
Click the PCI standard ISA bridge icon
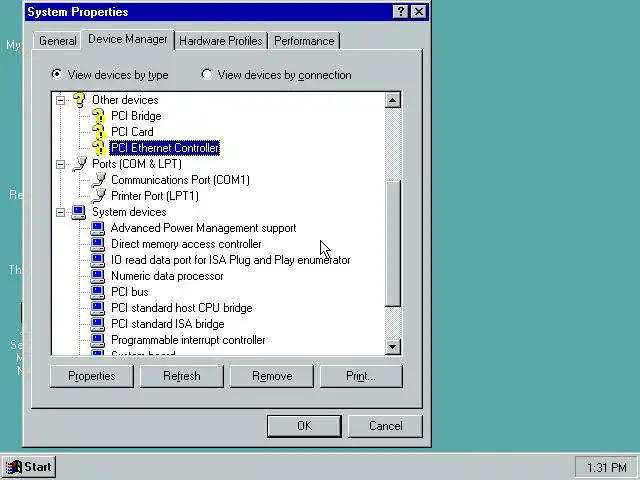(x=98, y=324)
